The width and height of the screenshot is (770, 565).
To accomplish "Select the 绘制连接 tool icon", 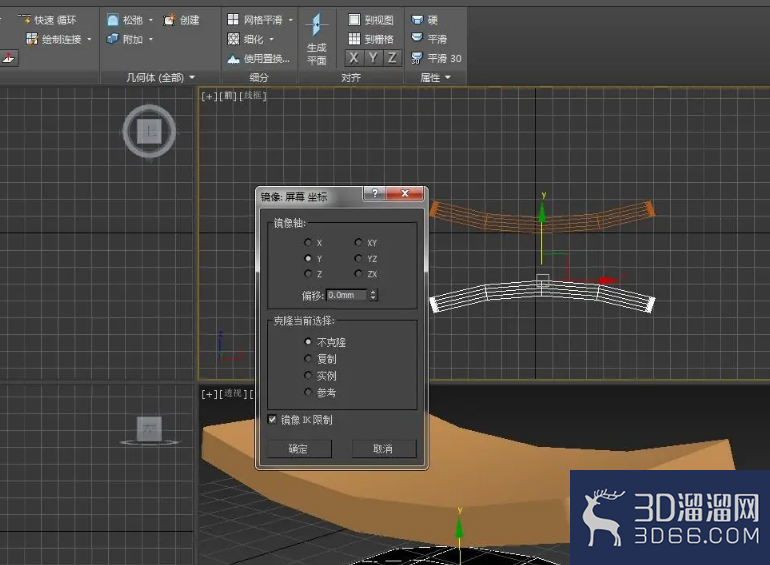I will click(32, 39).
